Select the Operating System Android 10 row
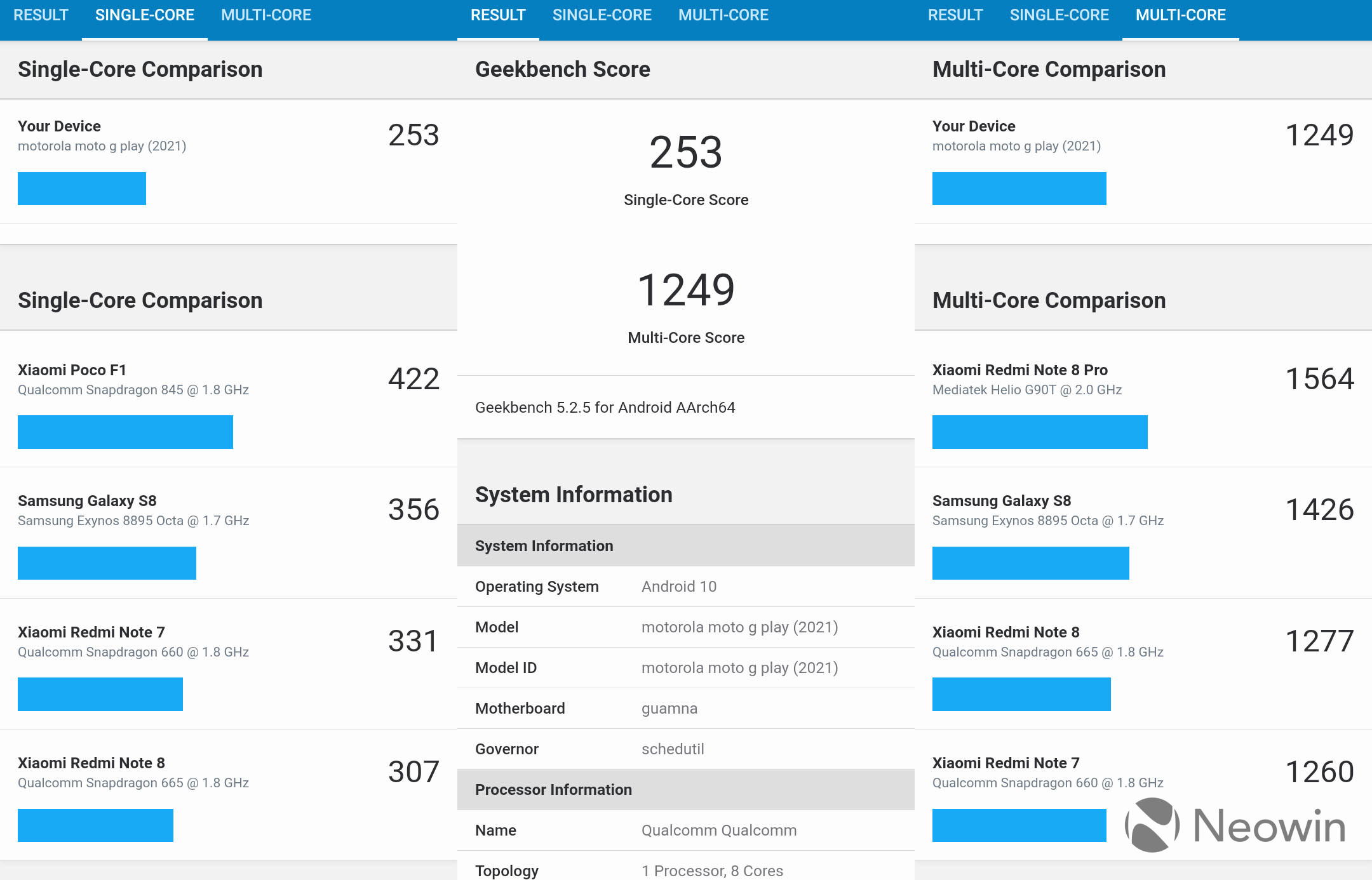 [x=685, y=586]
